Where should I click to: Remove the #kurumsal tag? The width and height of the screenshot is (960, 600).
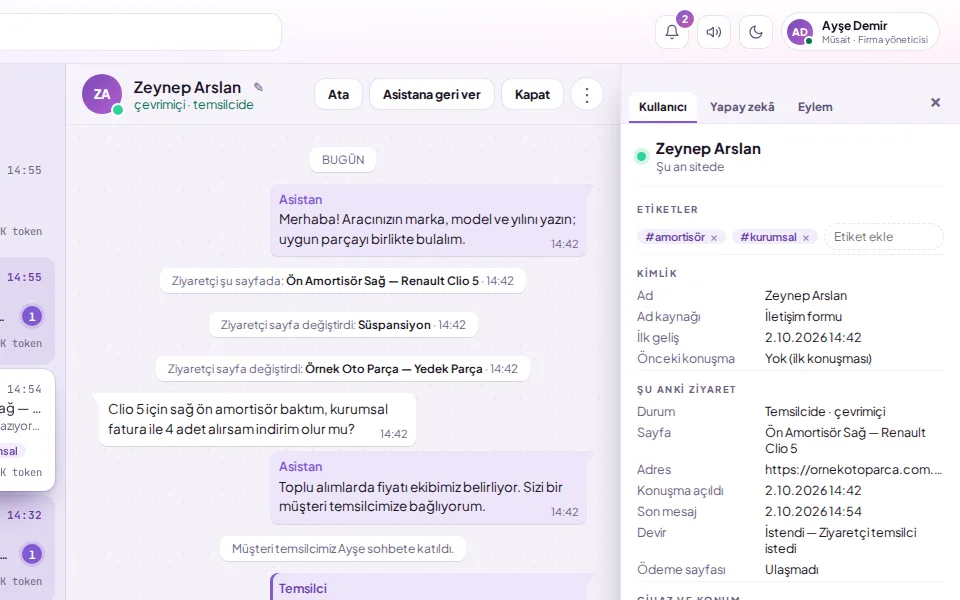[806, 238]
